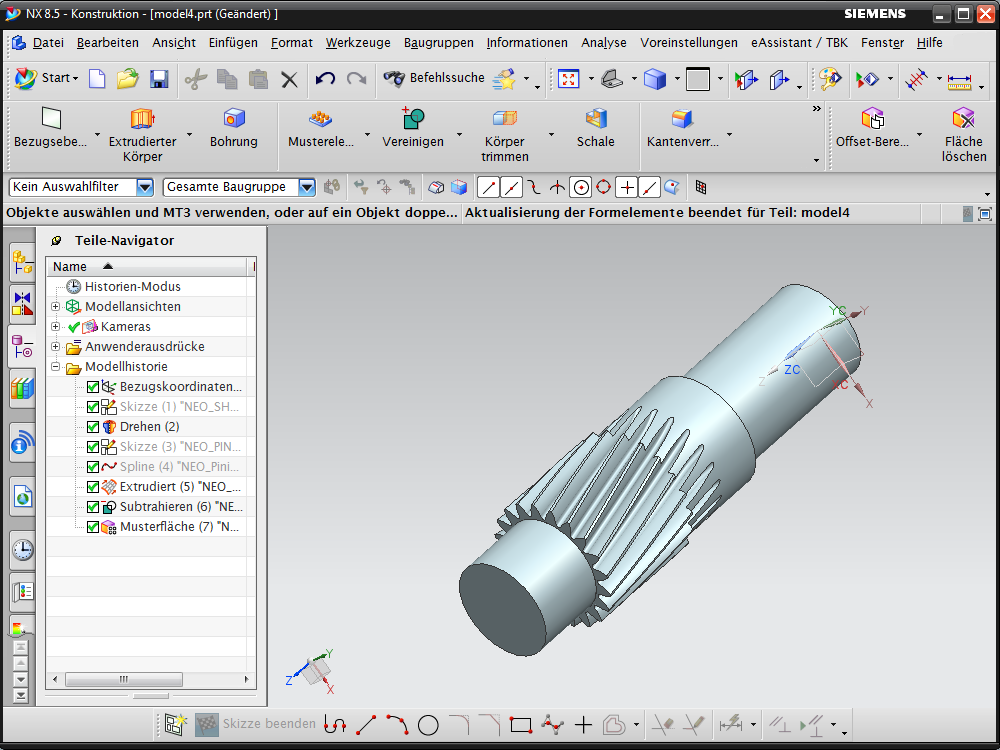
Task: Toggle the Musterfläche (7) checkbox
Action: pos(93,527)
